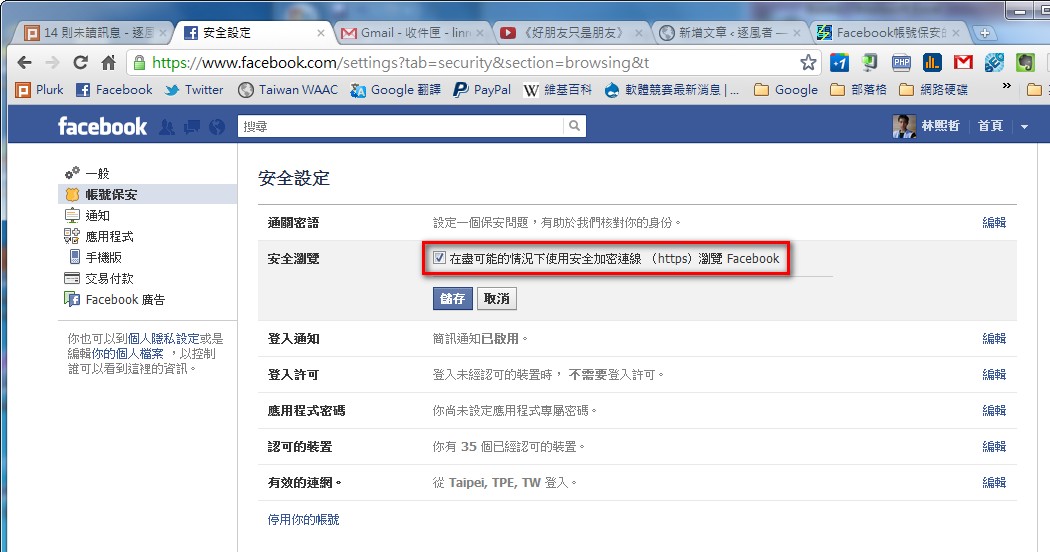Open the 個人隱私設定 link
The height and width of the screenshot is (552, 1050).
(x=163, y=339)
